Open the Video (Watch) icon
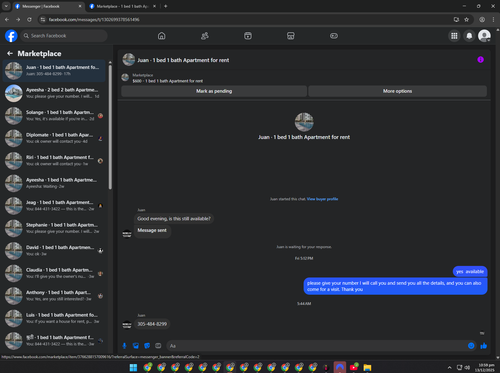Screen dimensions: 500x373 point(248,36)
